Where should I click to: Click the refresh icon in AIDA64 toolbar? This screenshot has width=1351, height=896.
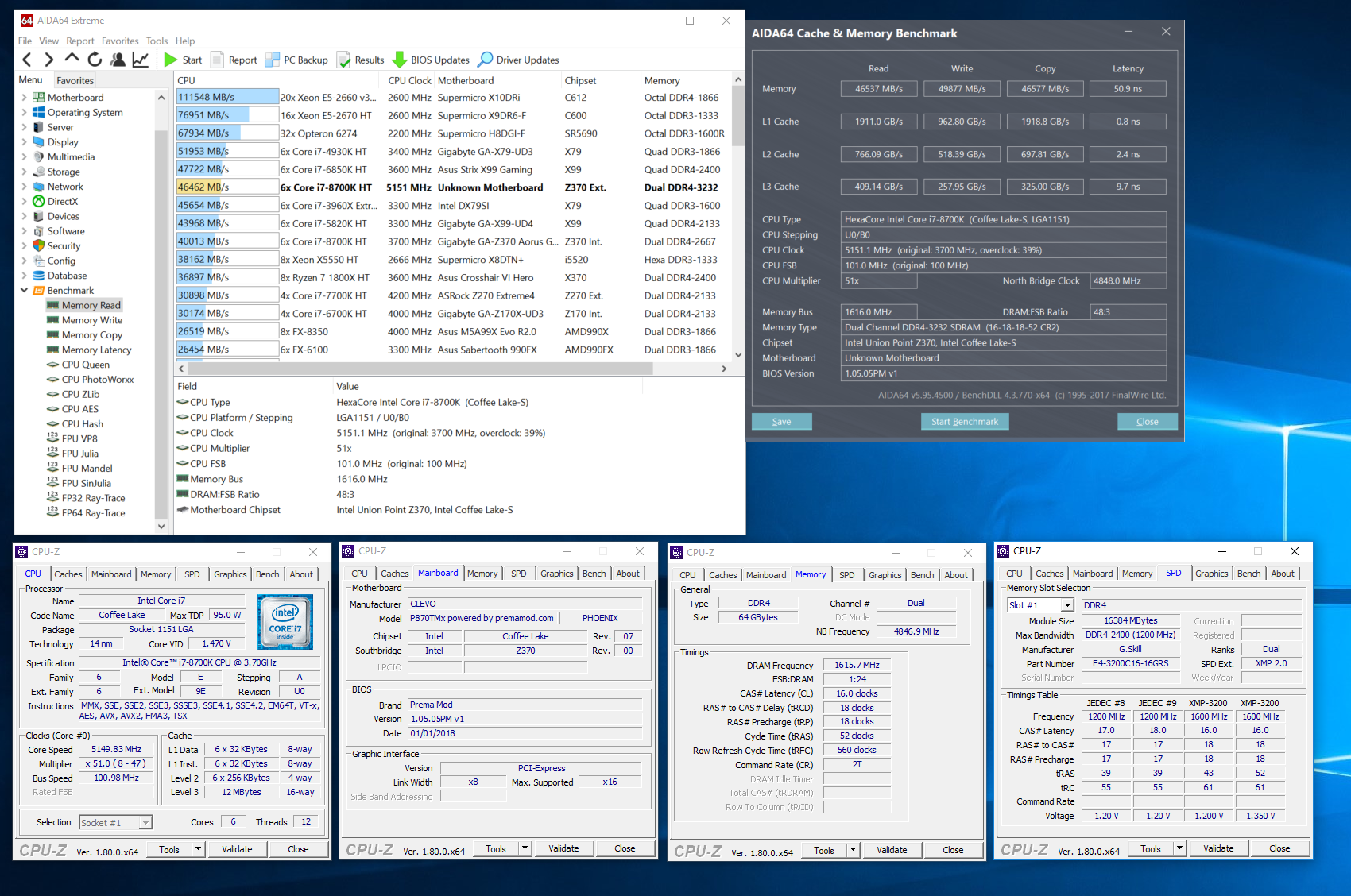coord(95,60)
